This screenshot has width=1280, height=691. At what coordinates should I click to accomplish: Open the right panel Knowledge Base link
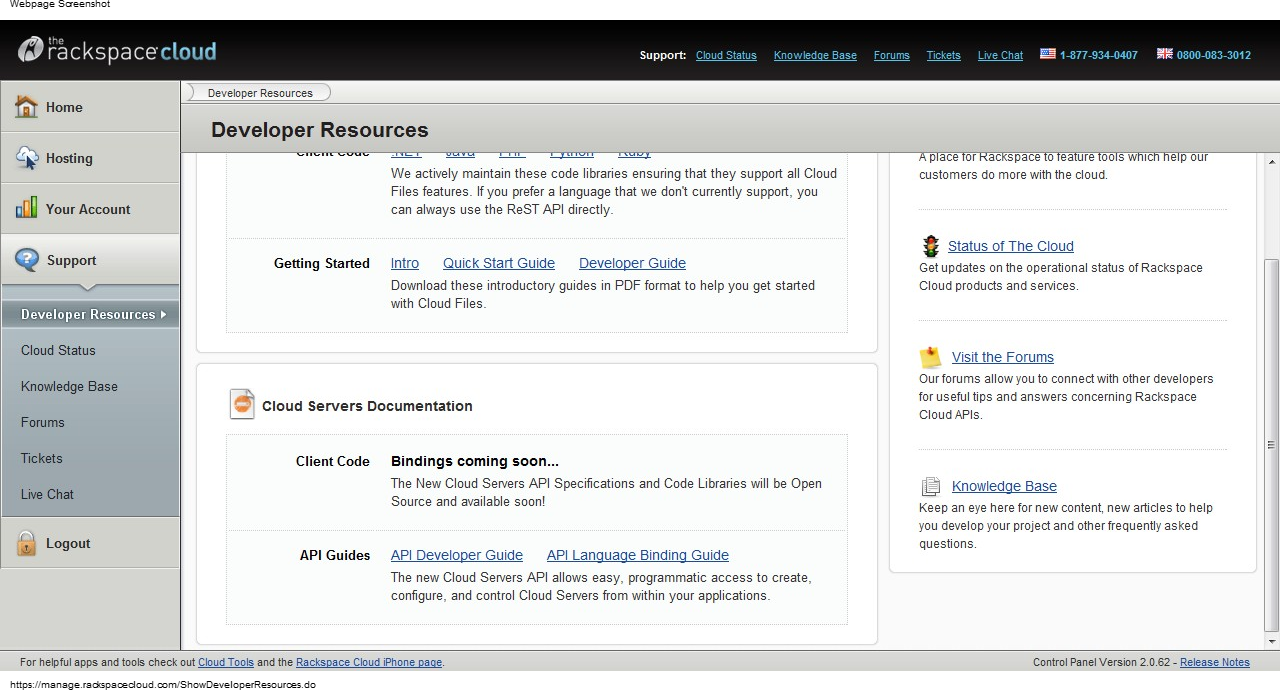(1004, 486)
